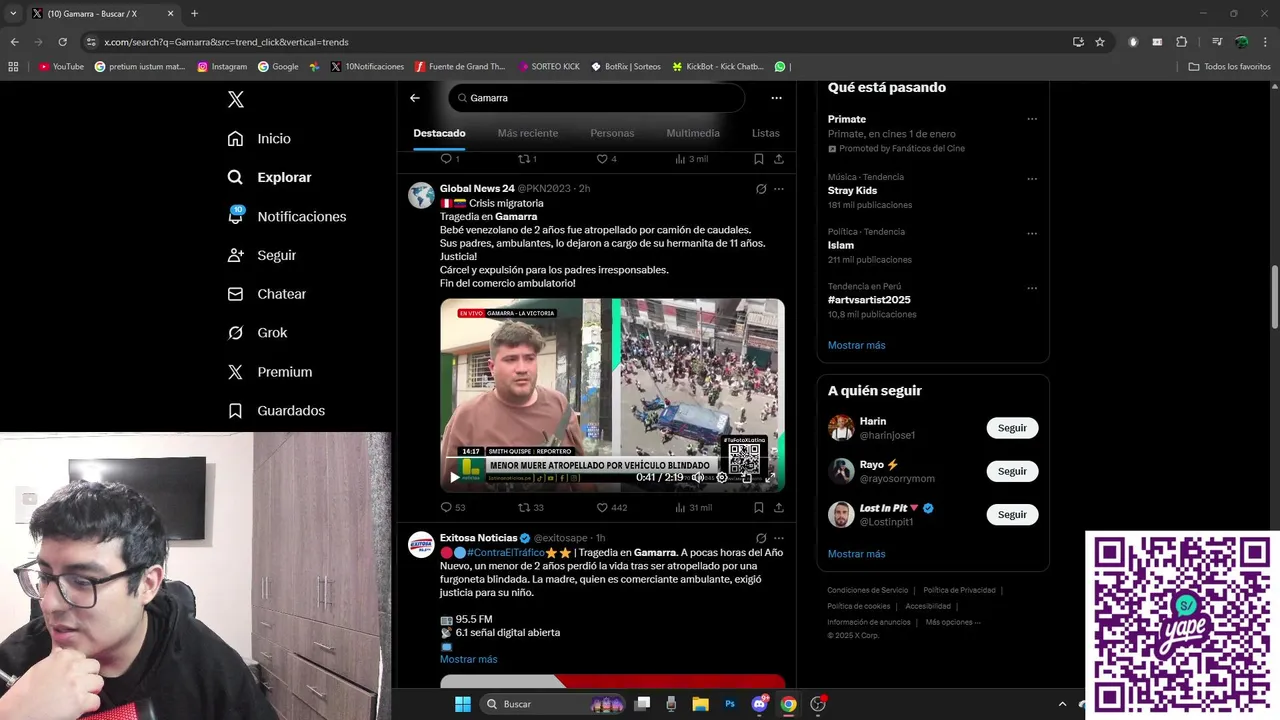Open the video settings gear

722,478
